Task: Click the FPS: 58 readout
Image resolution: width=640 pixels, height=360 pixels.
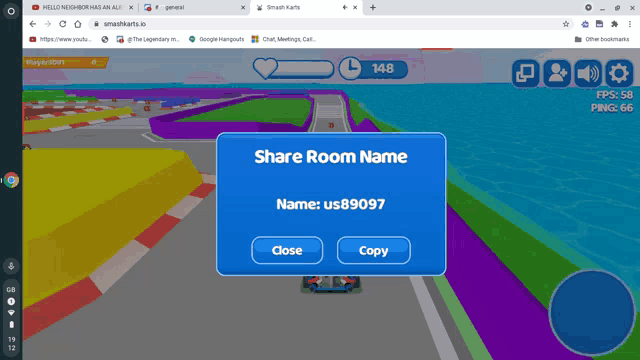Action: [614, 95]
